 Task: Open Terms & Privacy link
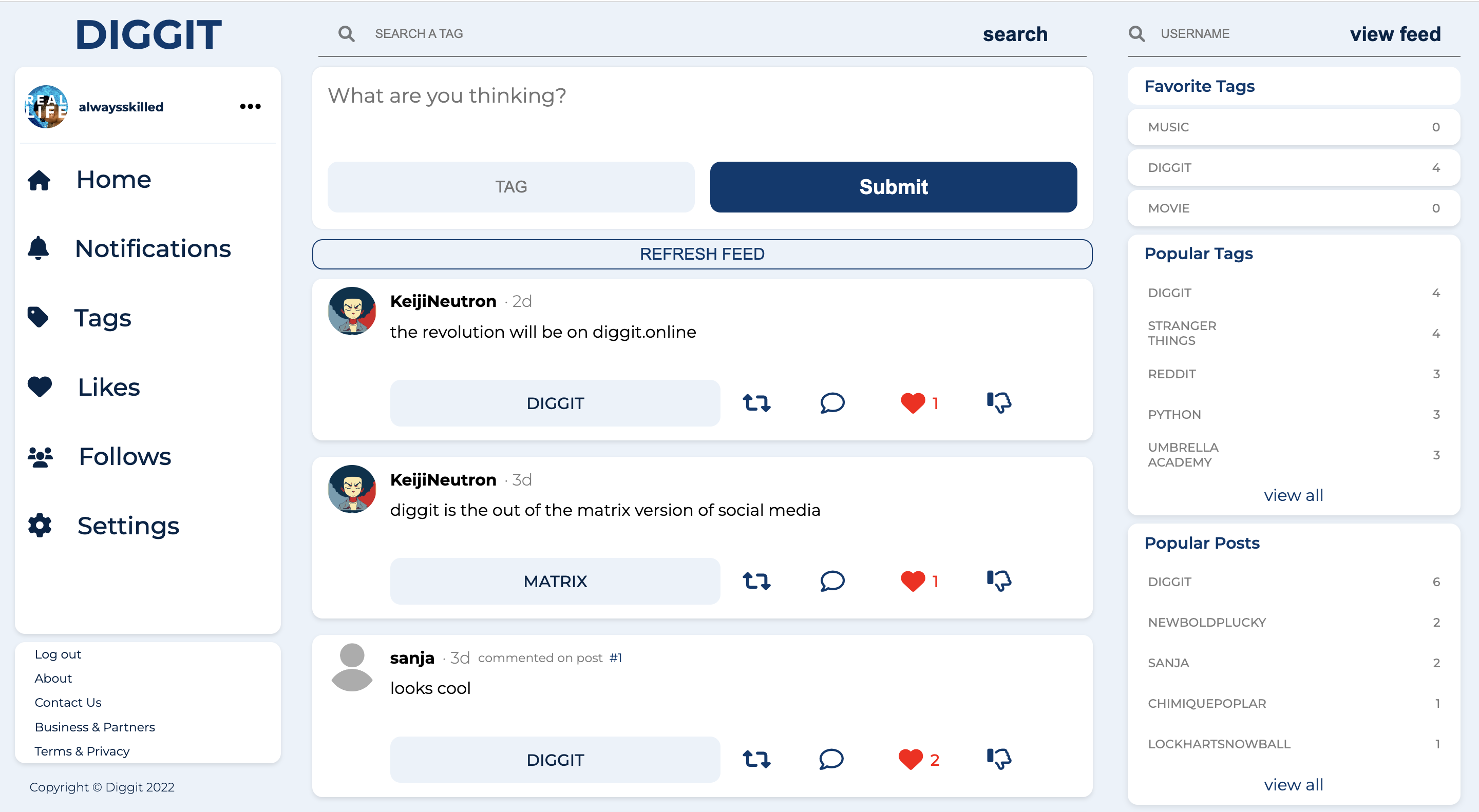(82, 751)
